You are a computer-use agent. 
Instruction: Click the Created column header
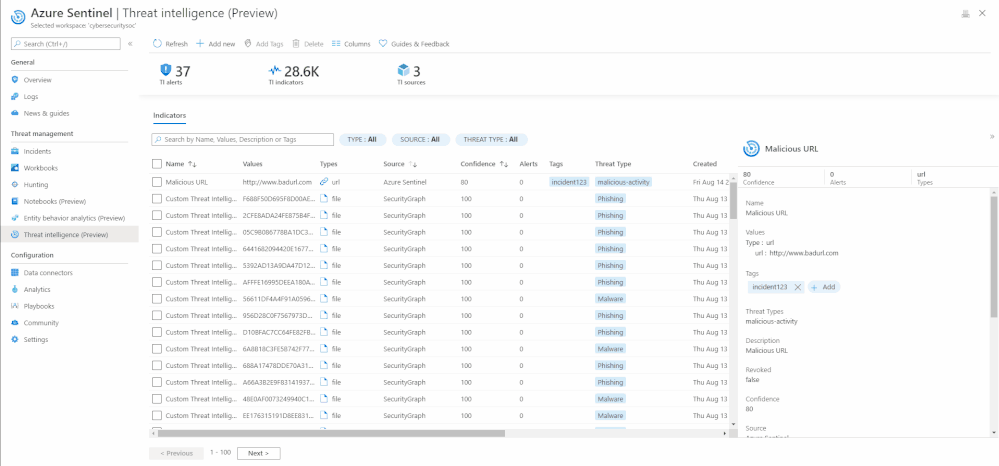[705, 164]
